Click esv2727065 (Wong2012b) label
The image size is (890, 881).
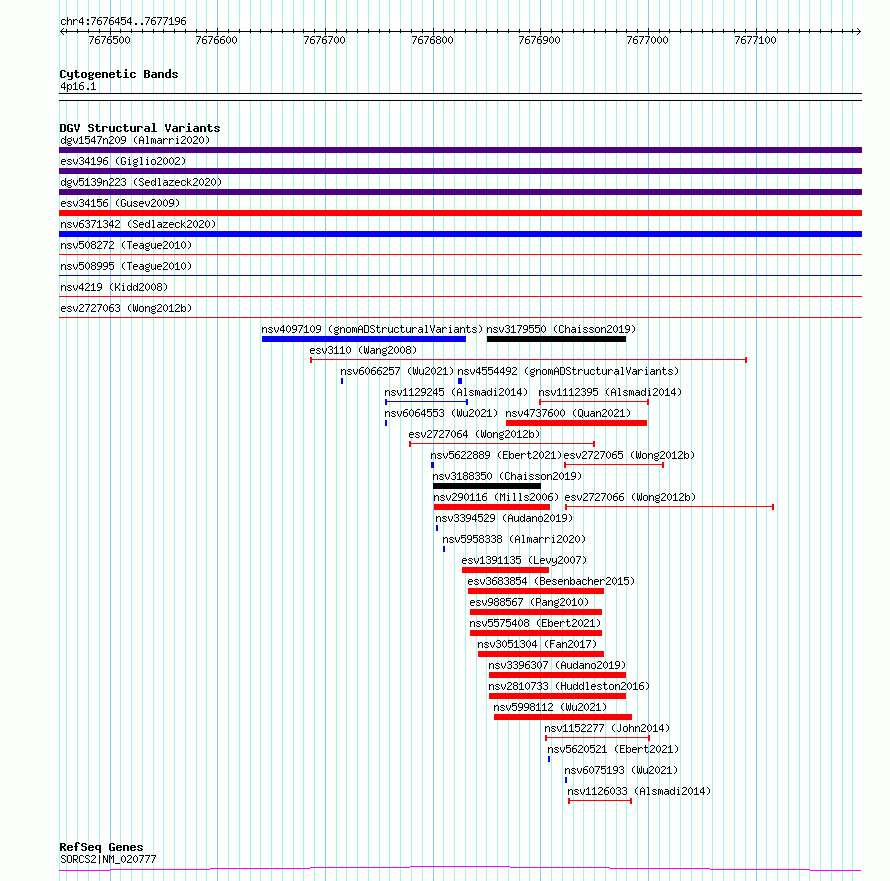[x=629, y=455]
